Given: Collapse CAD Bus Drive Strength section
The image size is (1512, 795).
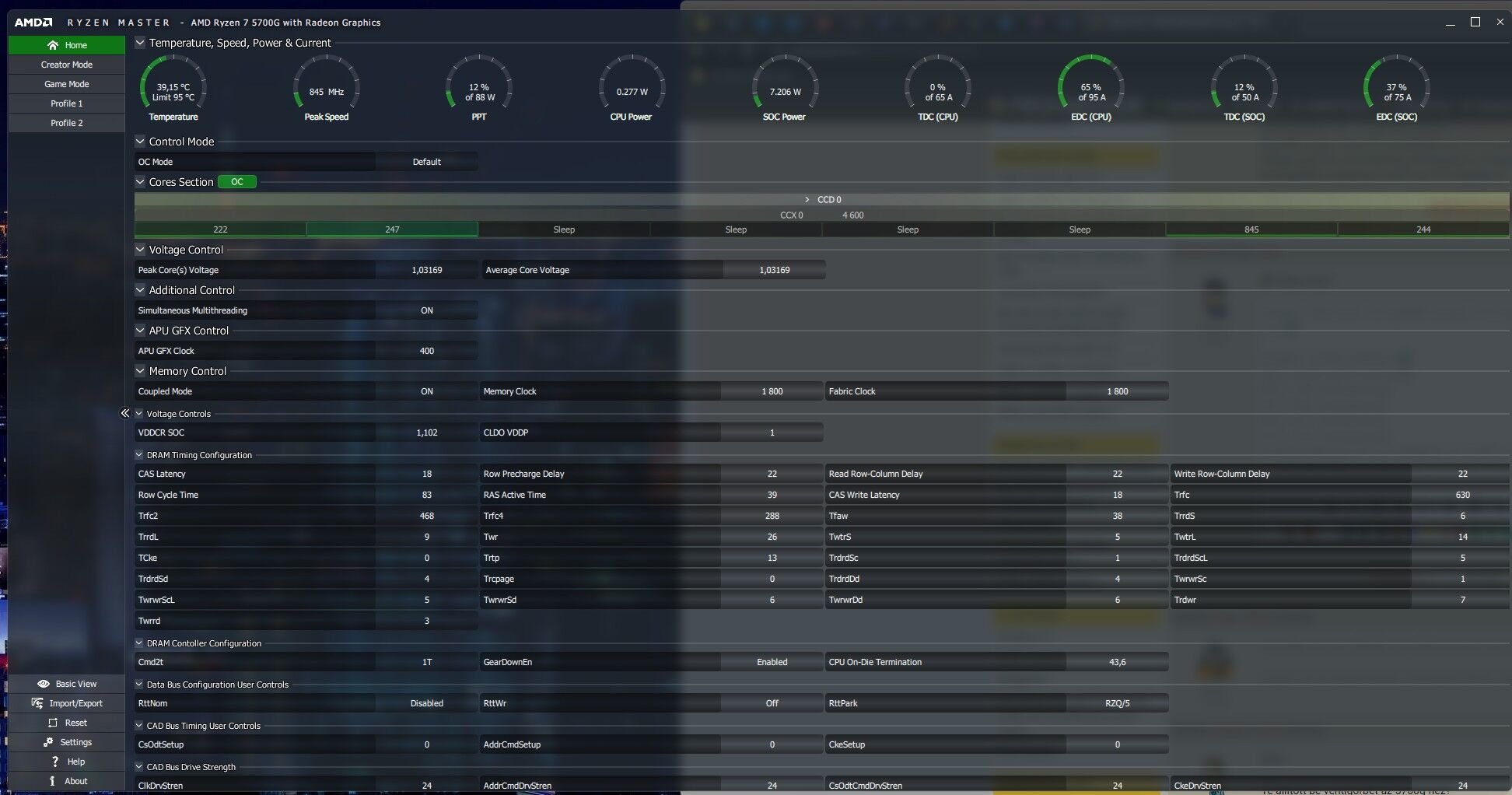Looking at the screenshot, I should 139,767.
